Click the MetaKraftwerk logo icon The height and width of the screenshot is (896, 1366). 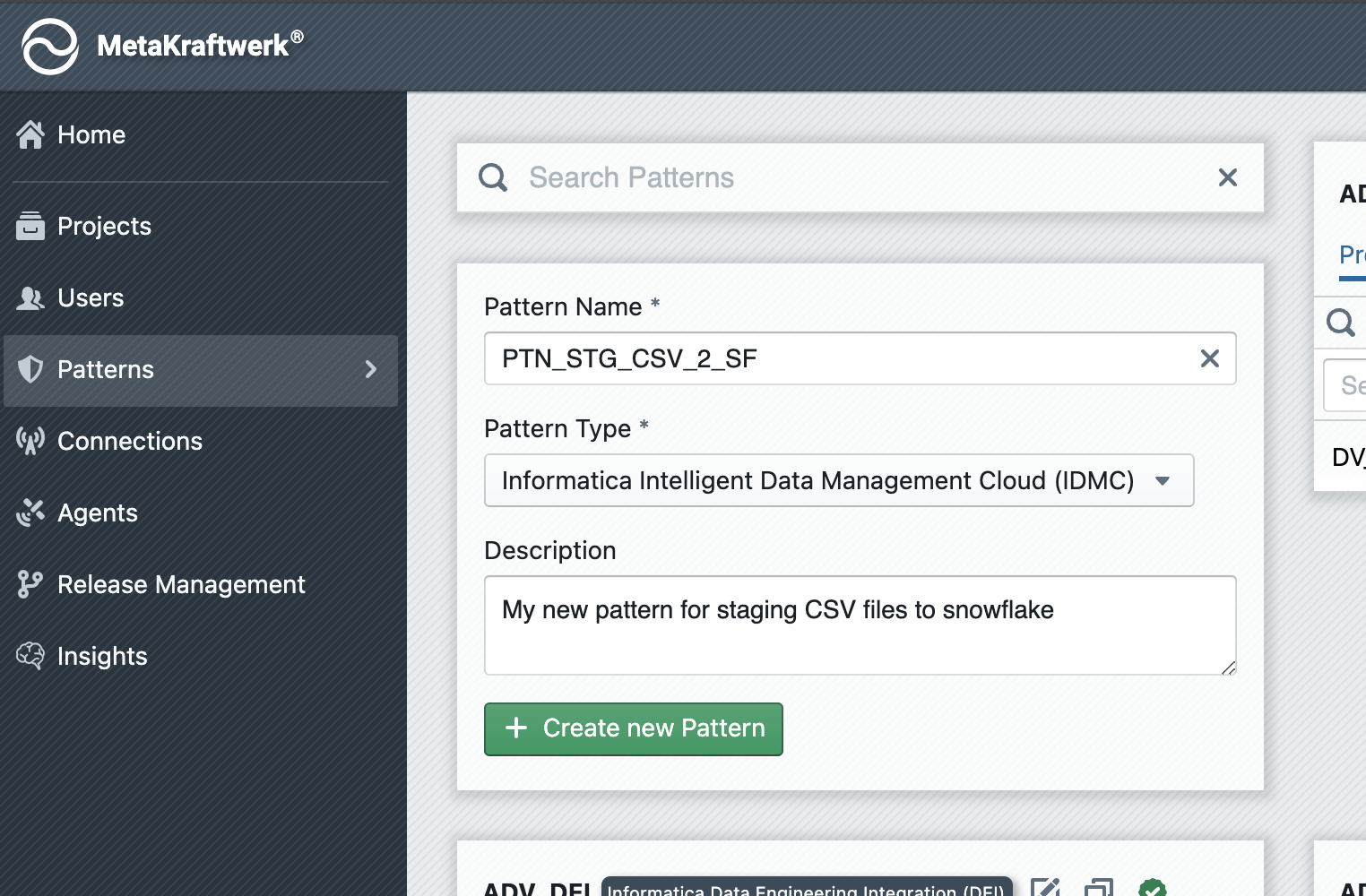(50, 46)
